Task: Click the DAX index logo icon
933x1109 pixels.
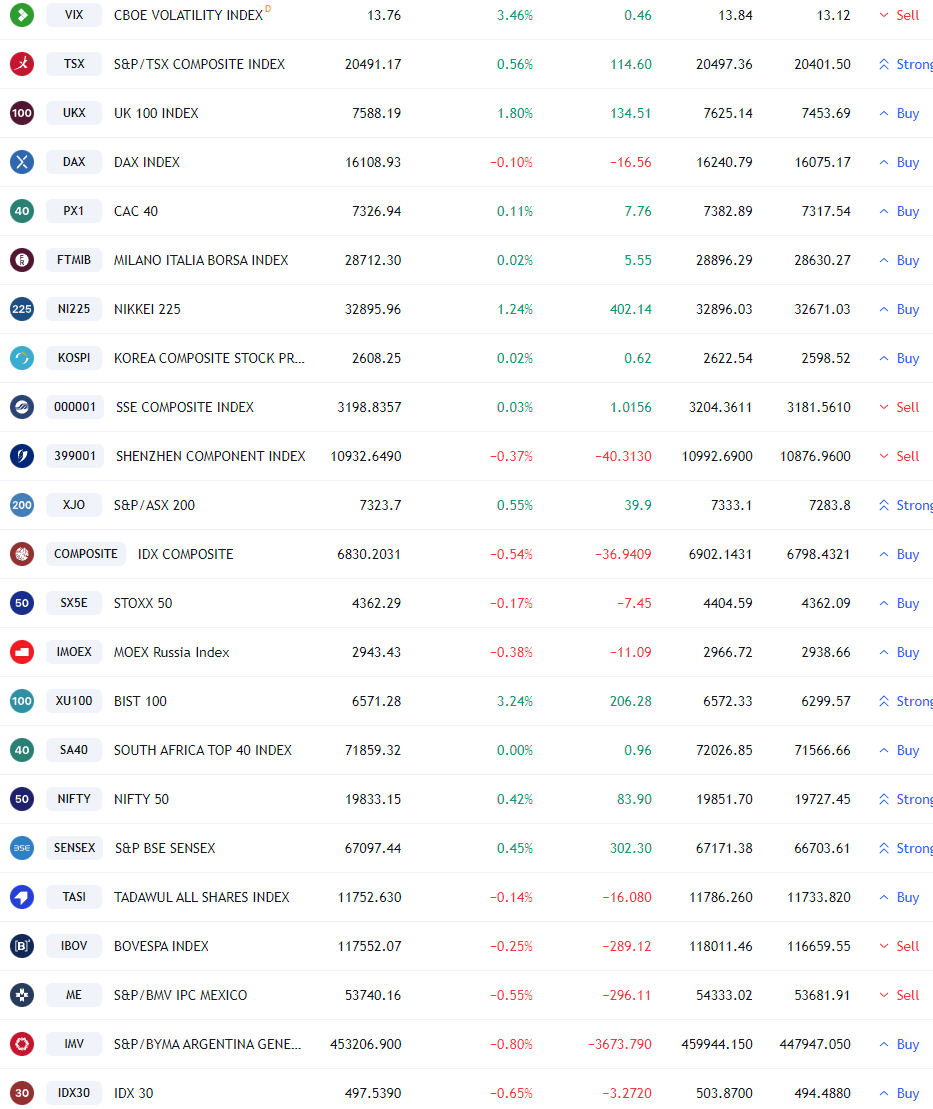Action: click(x=22, y=162)
